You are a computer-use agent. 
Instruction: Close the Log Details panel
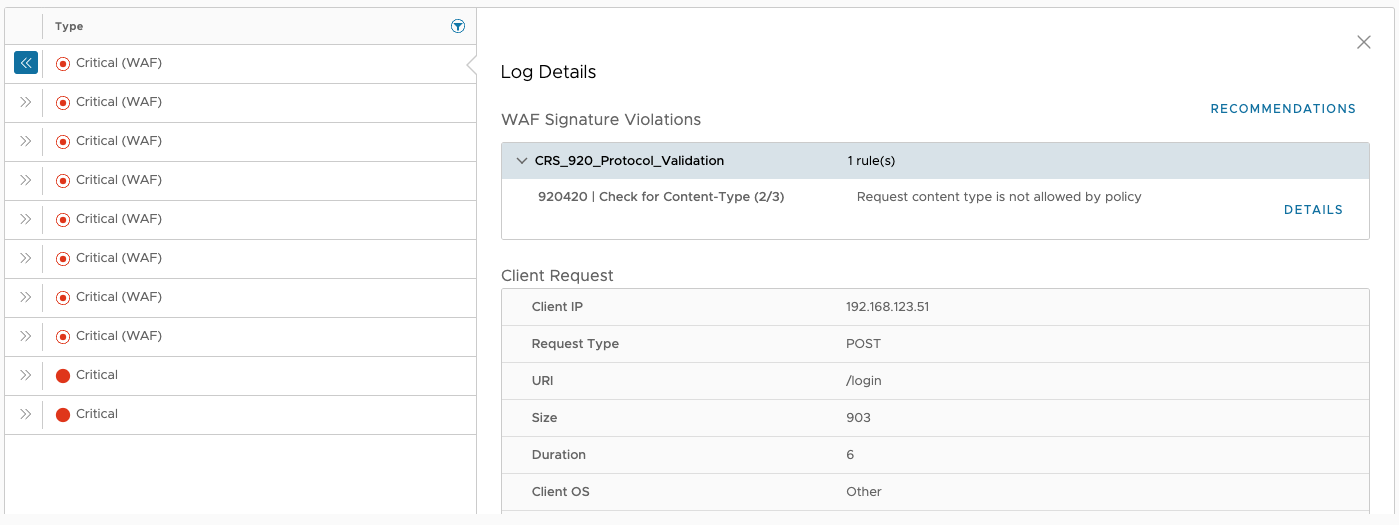pos(1363,42)
